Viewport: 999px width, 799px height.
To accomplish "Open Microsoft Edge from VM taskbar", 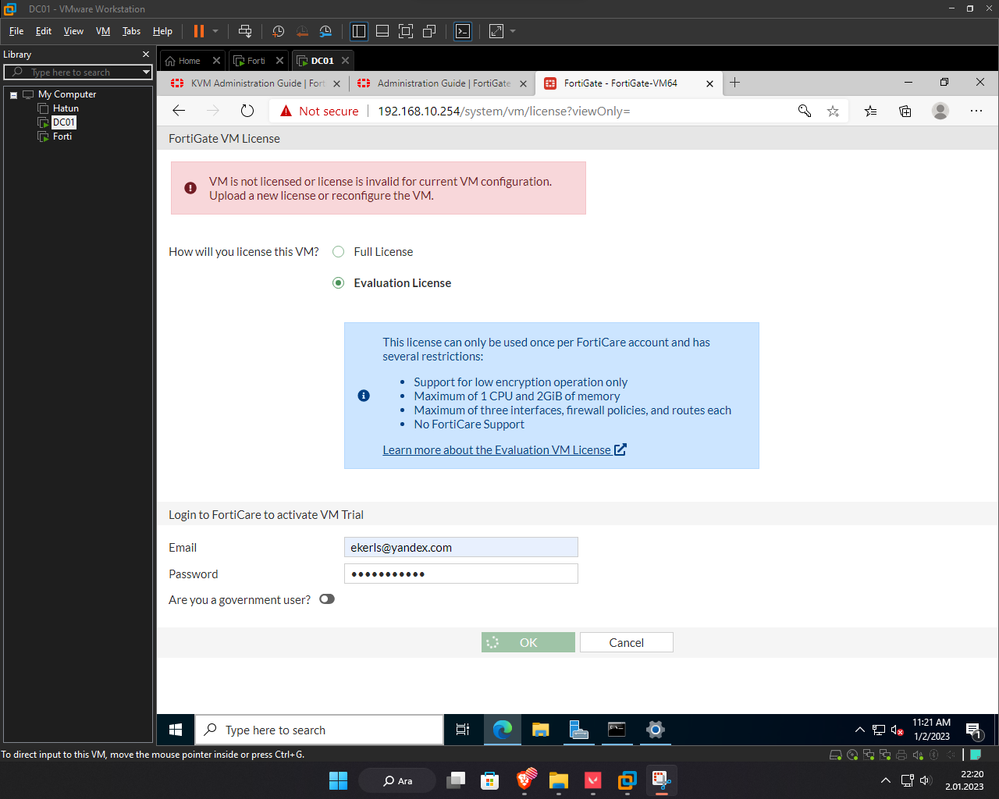I will click(502, 729).
